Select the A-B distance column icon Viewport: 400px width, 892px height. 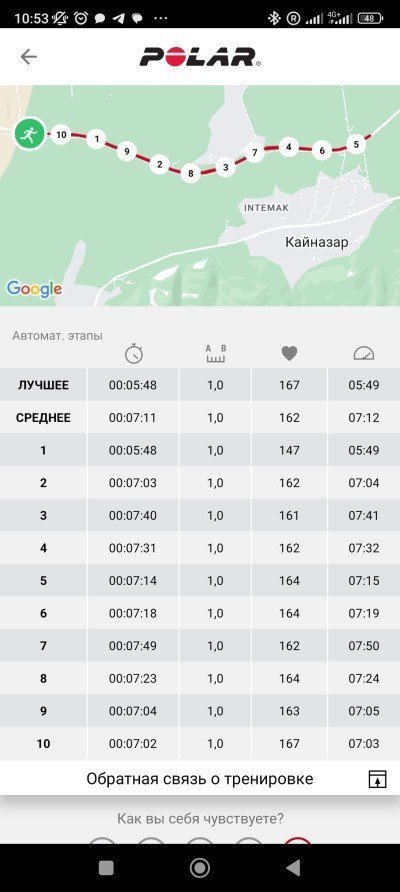[216, 354]
